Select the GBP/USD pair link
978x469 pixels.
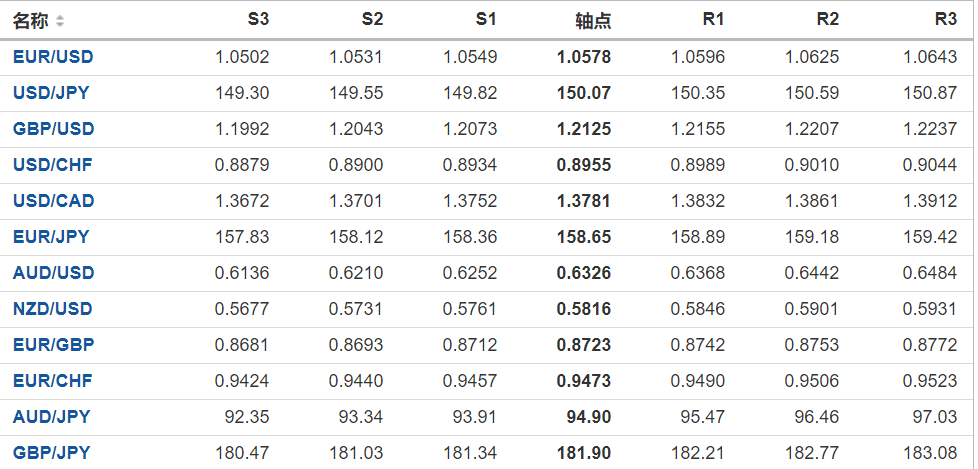pos(53,129)
